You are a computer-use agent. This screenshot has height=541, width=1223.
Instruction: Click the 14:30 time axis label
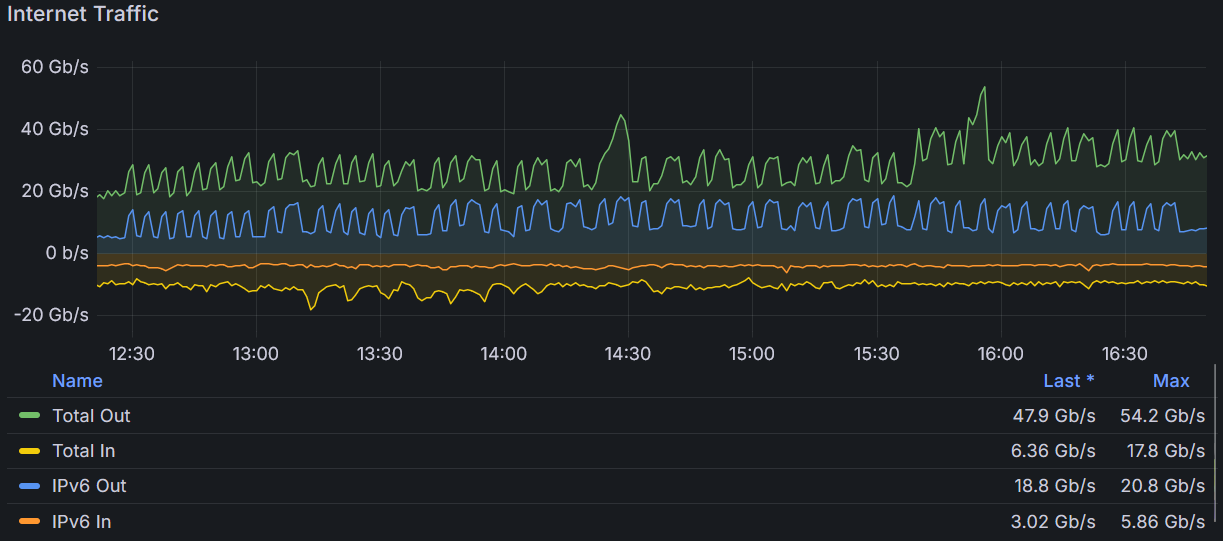627,354
